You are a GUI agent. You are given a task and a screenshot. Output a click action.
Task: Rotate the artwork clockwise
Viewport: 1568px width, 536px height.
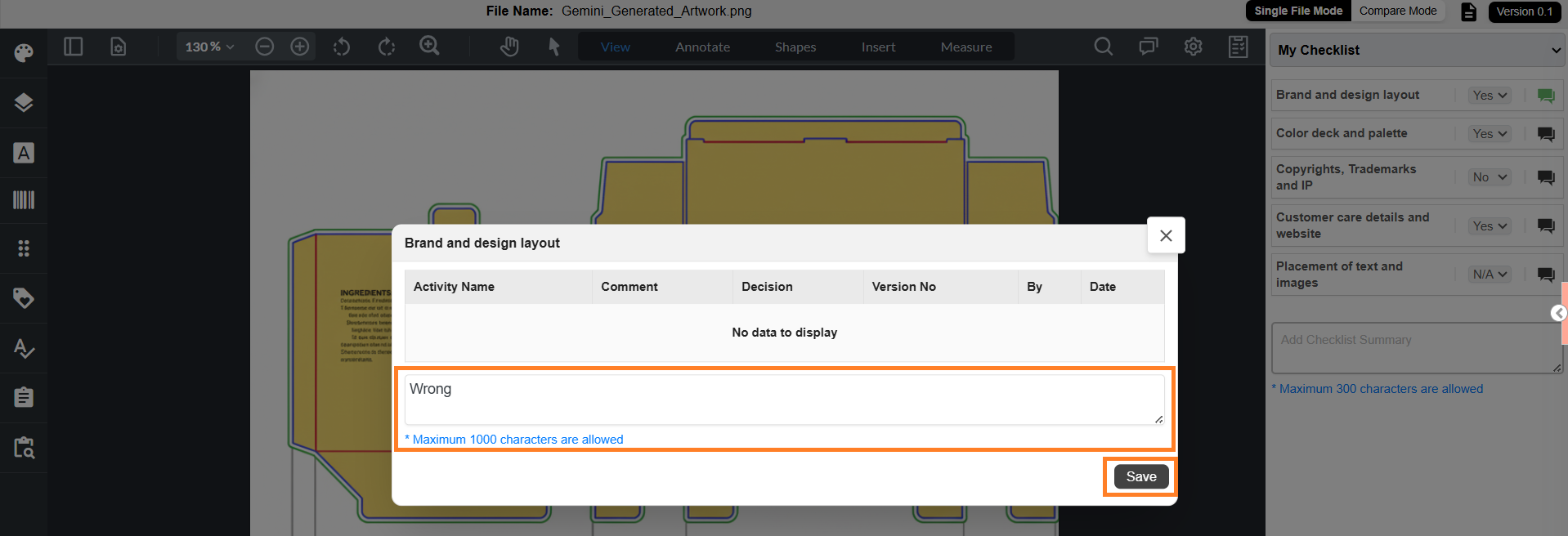(387, 47)
